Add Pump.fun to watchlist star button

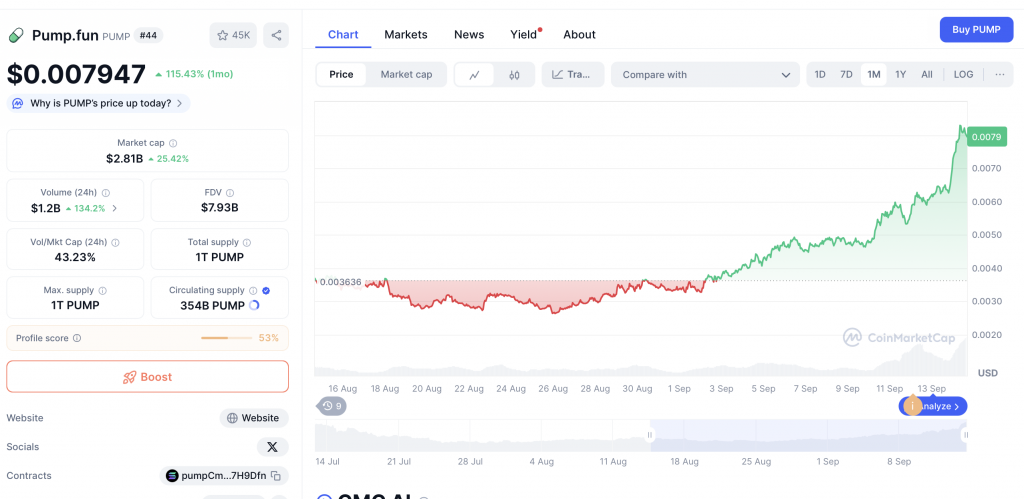(x=233, y=35)
